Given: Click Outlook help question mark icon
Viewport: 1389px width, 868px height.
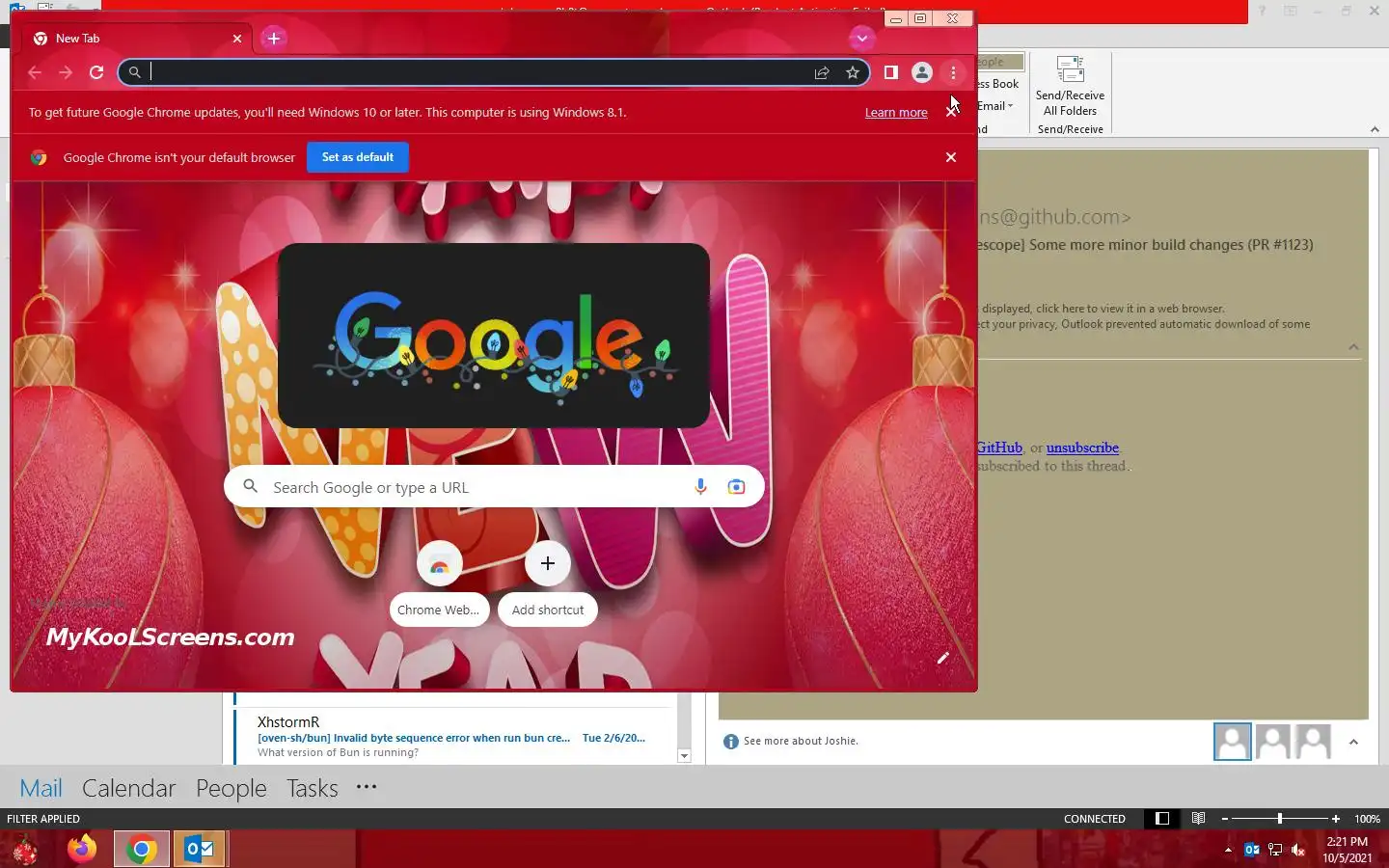Looking at the screenshot, I should pyautogui.click(x=1262, y=11).
